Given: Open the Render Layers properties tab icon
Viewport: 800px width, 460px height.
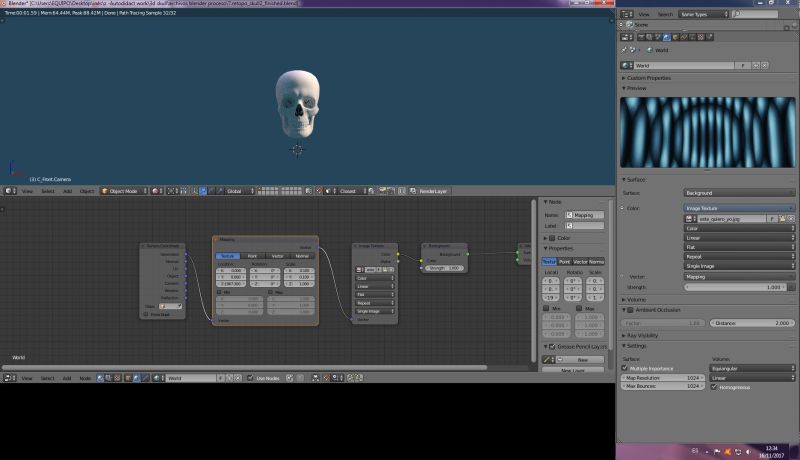Looking at the screenshot, I should (x=649, y=37).
